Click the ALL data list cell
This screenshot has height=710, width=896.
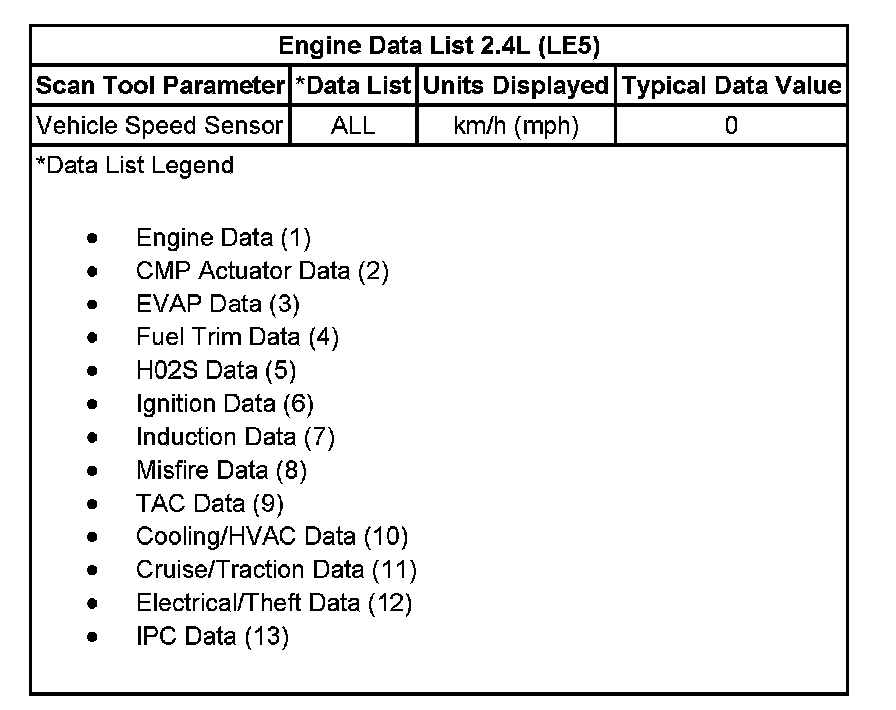pyautogui.click(x=353, y=126)
